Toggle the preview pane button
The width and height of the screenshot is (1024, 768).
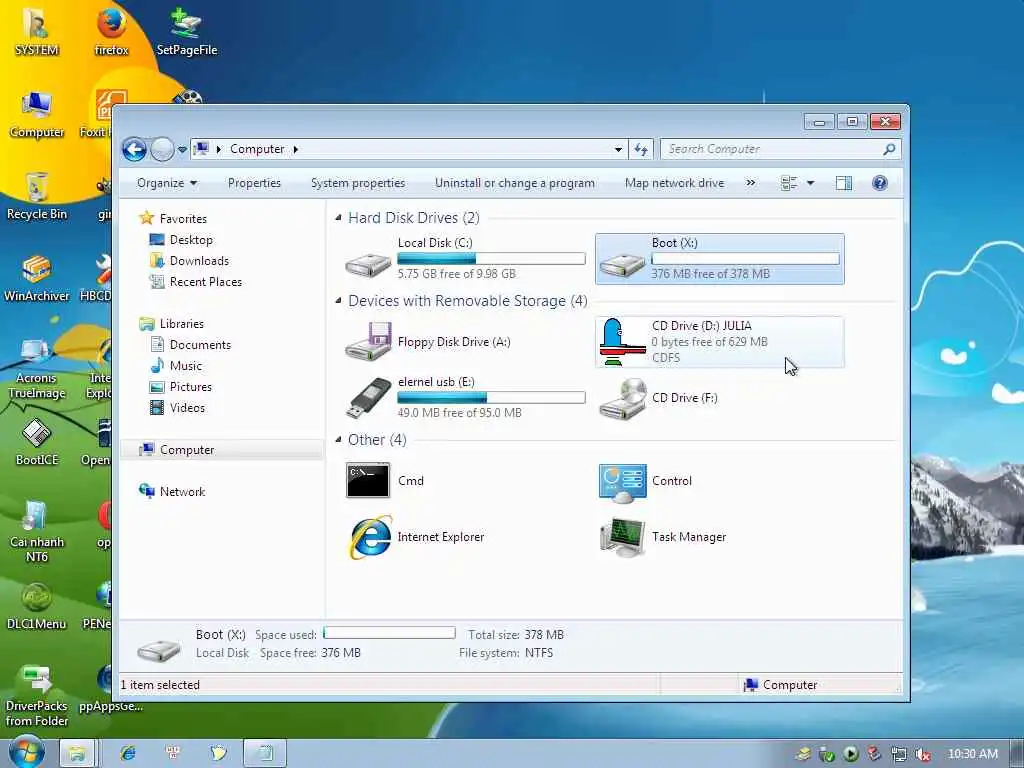[844, 184]
